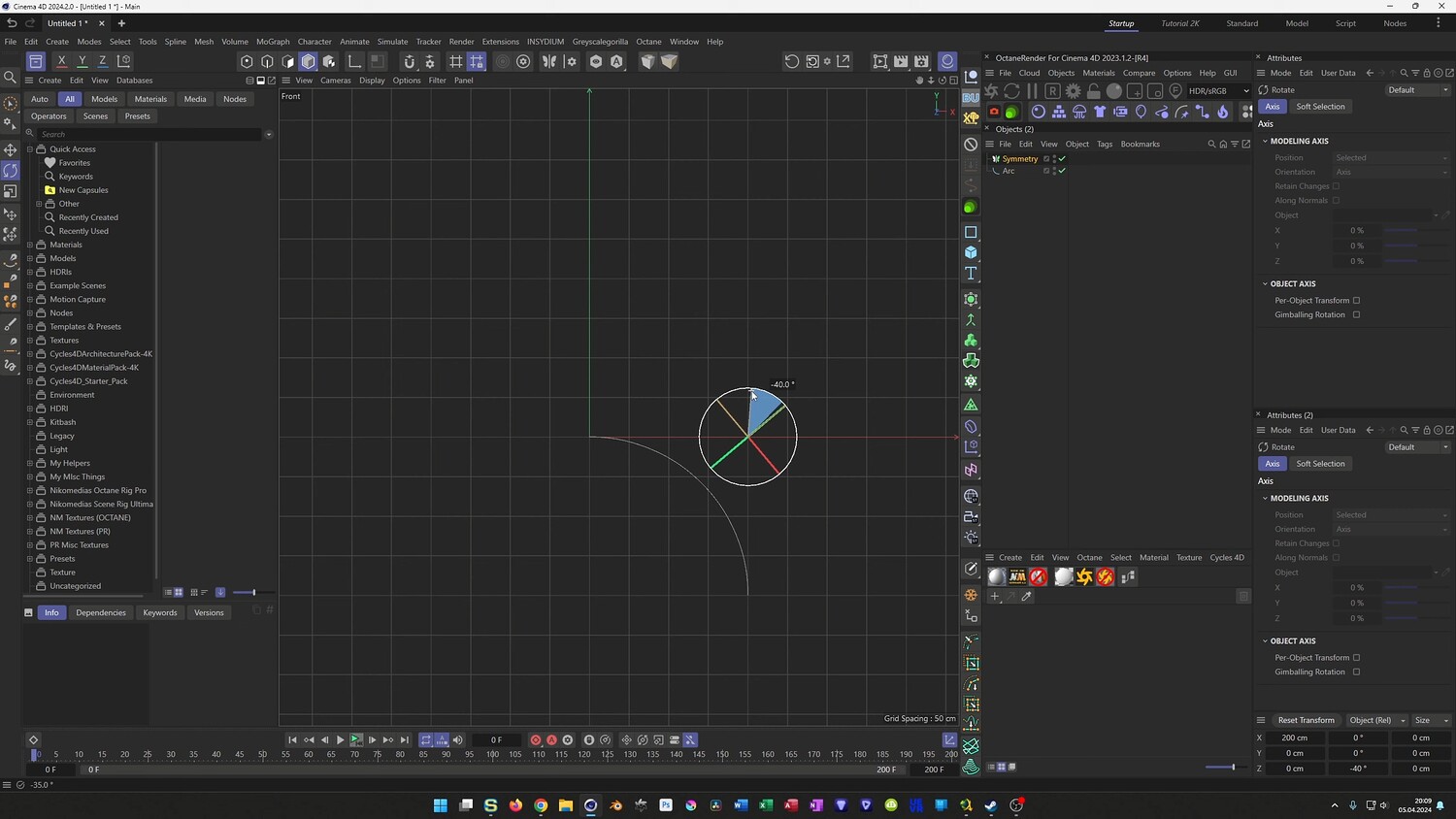The image size is (1456, 819).
Task: Add a cube from the right tool palette
Action: (971, 252)
